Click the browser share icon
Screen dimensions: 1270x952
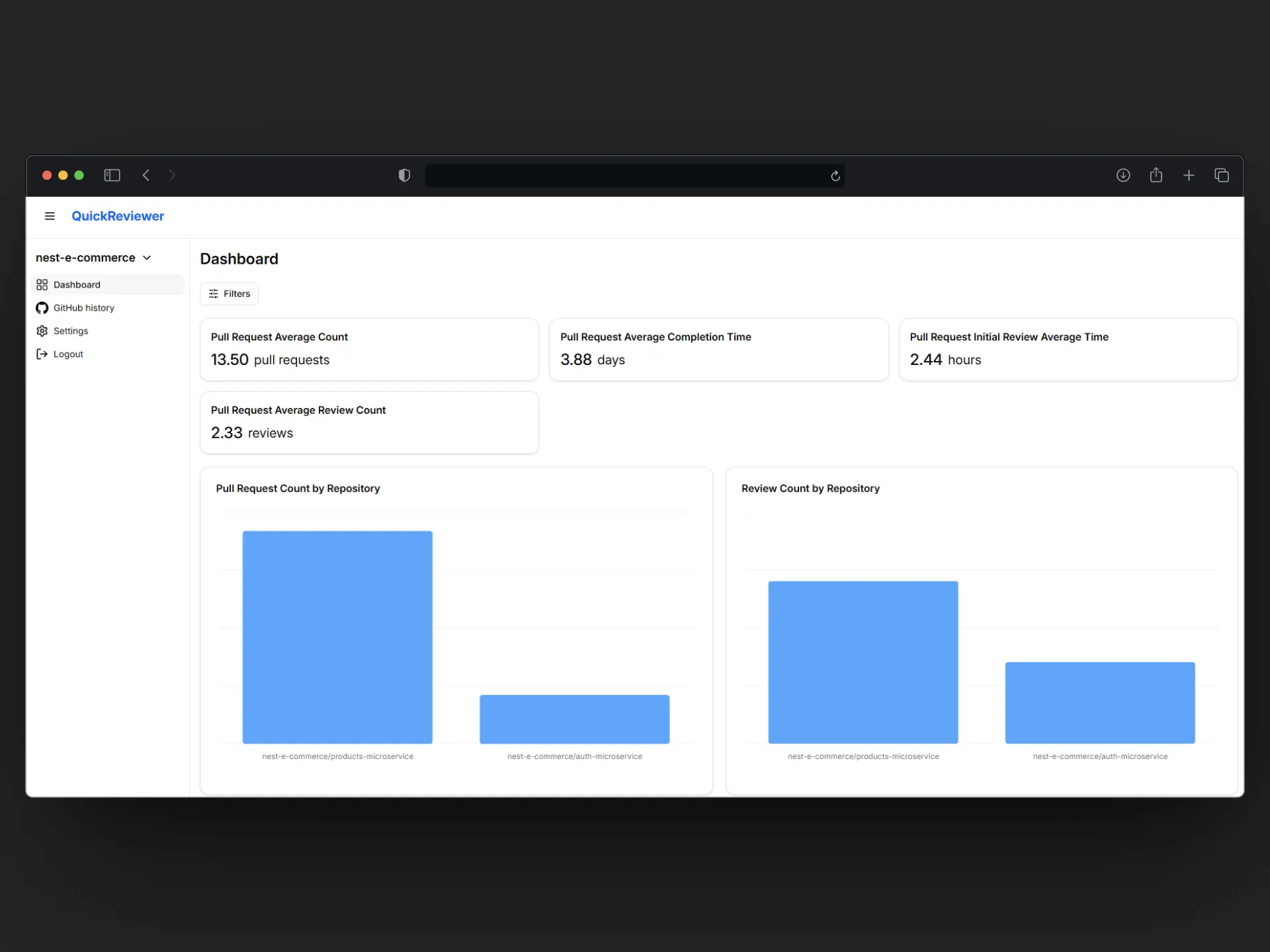click(1156, 175)
